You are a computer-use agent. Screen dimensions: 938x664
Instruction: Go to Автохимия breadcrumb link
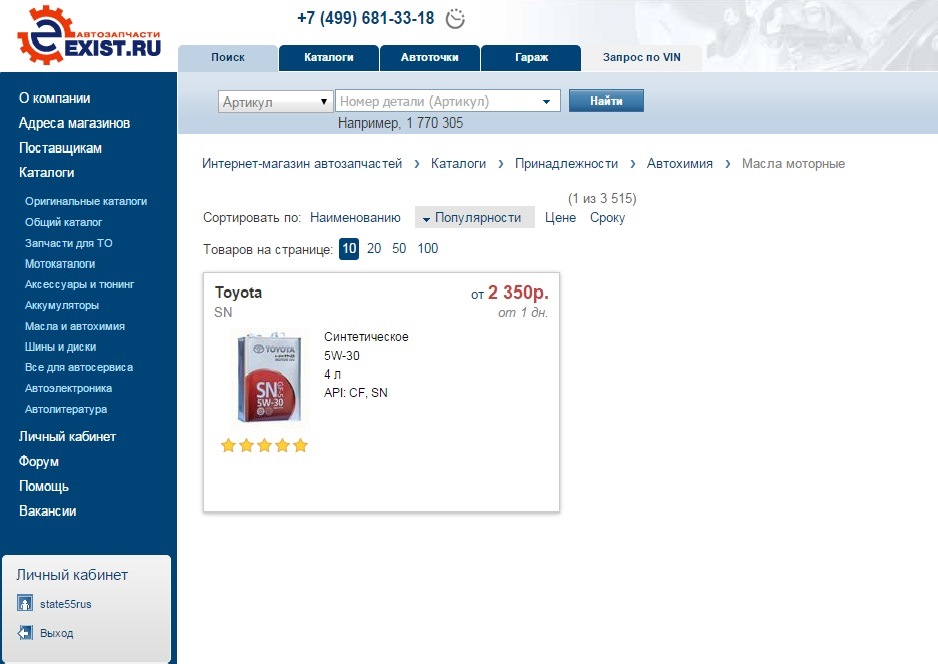(x=680, y=164)
